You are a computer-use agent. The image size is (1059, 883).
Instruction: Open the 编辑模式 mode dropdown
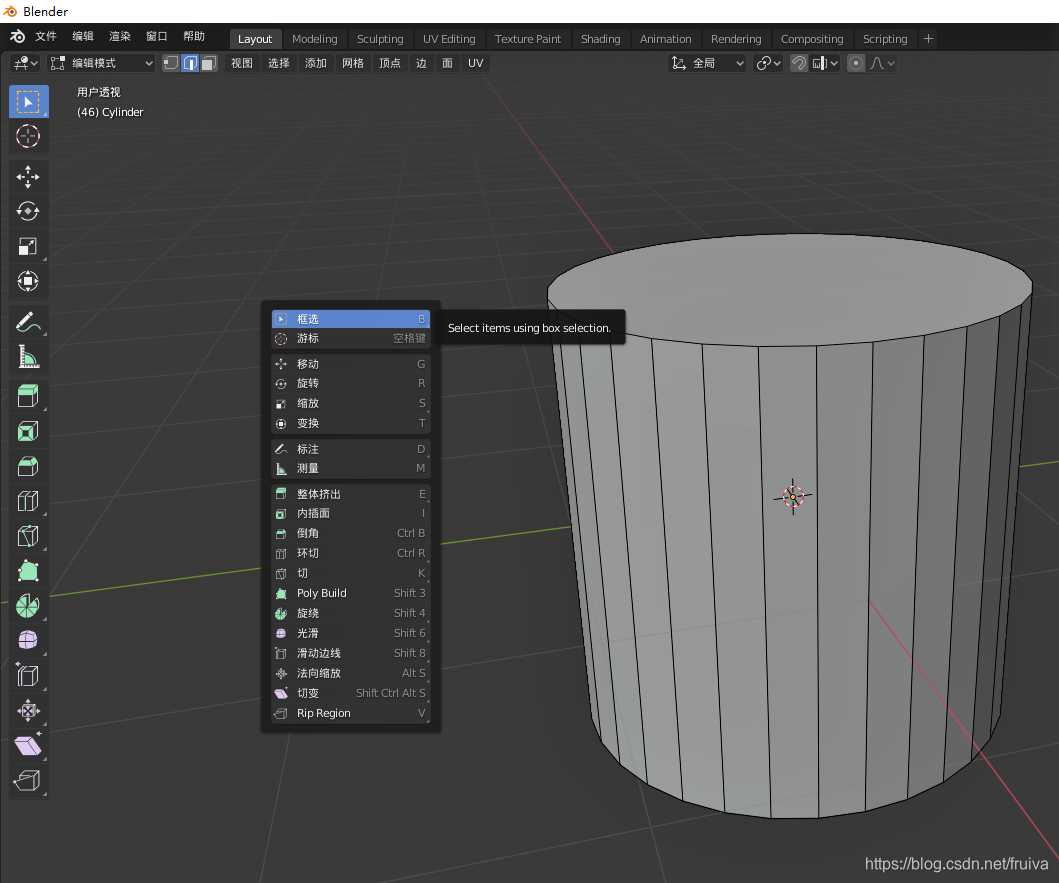[x=102, y=63]
